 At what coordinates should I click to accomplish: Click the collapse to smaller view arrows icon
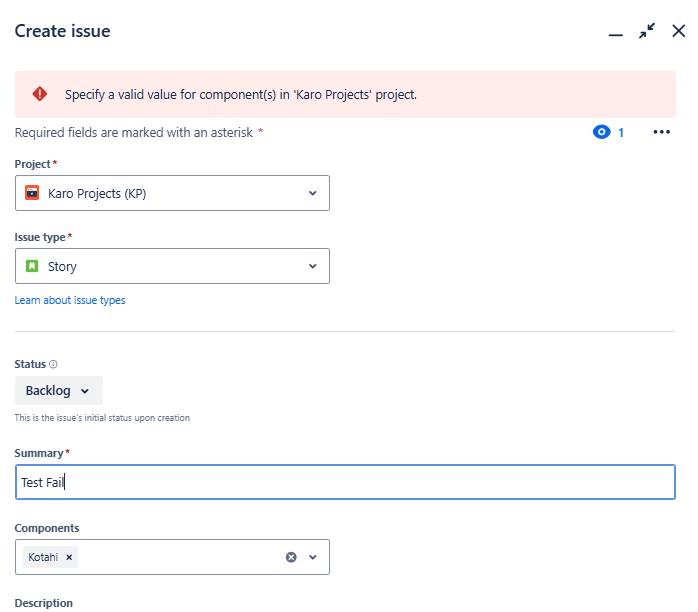(647, 31)
